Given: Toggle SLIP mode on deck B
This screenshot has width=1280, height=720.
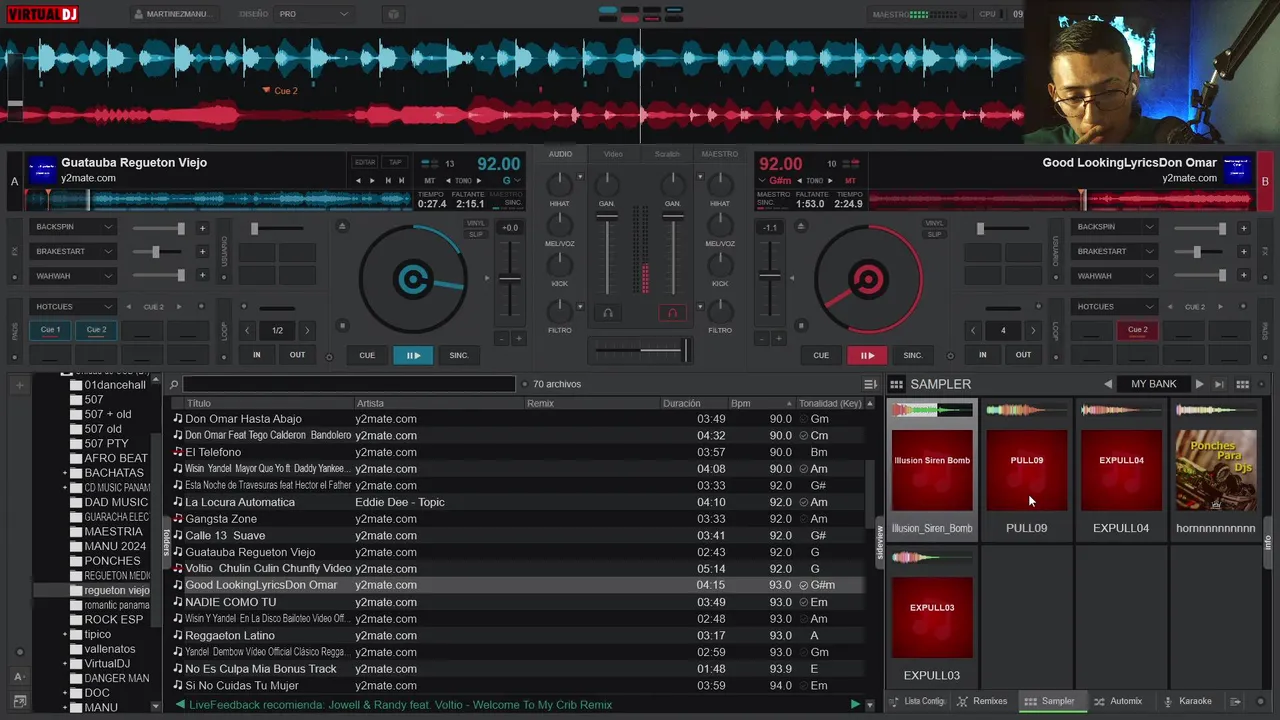Looking at the screenshot, I should (x=934, y=234).
